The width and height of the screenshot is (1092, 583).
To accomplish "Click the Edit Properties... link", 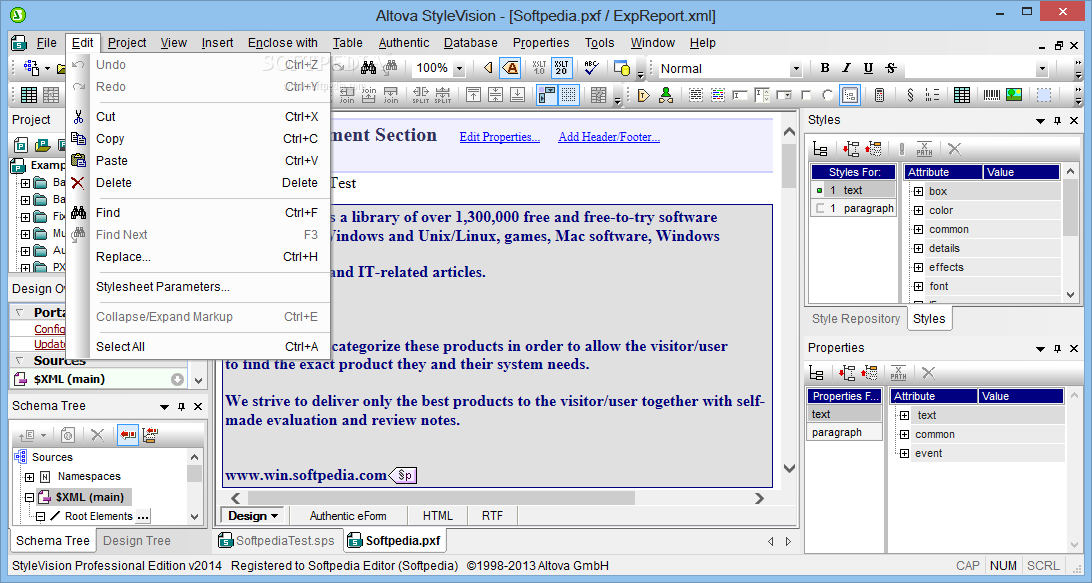I will pos(499,137).
